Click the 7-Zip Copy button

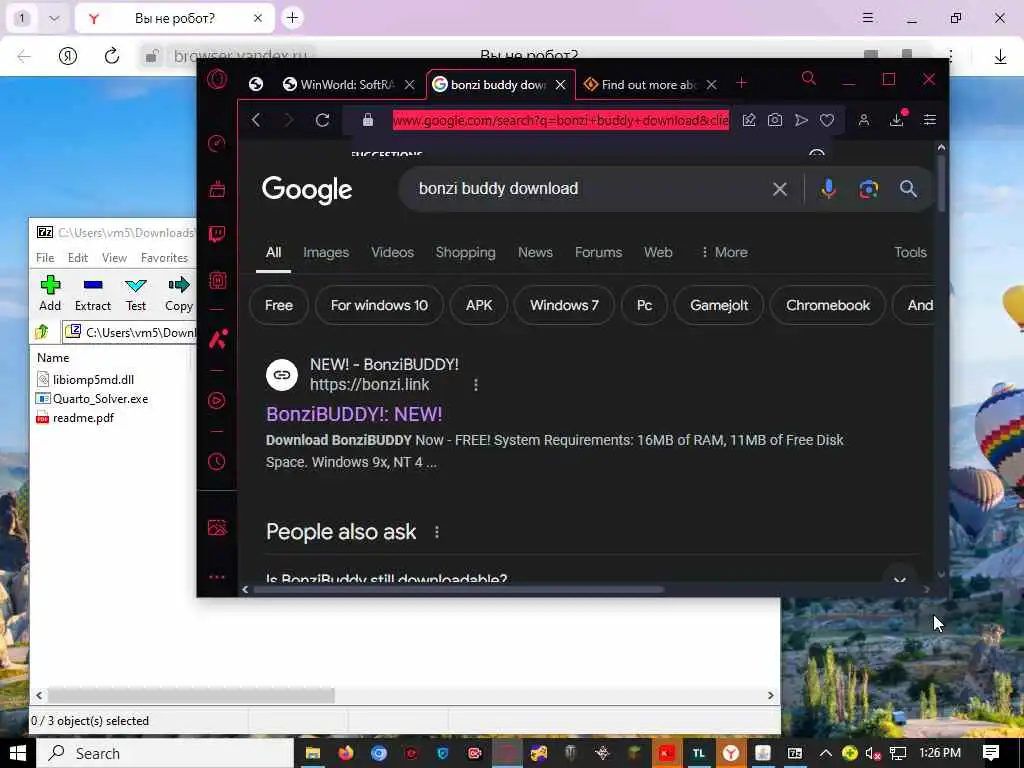tap(179, 293)
